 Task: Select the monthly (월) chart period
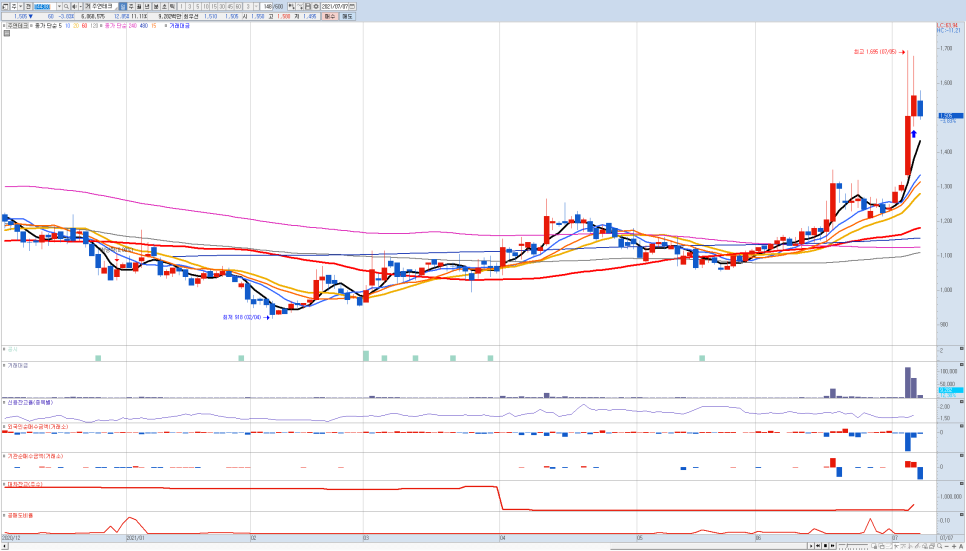tap(139, 6)
